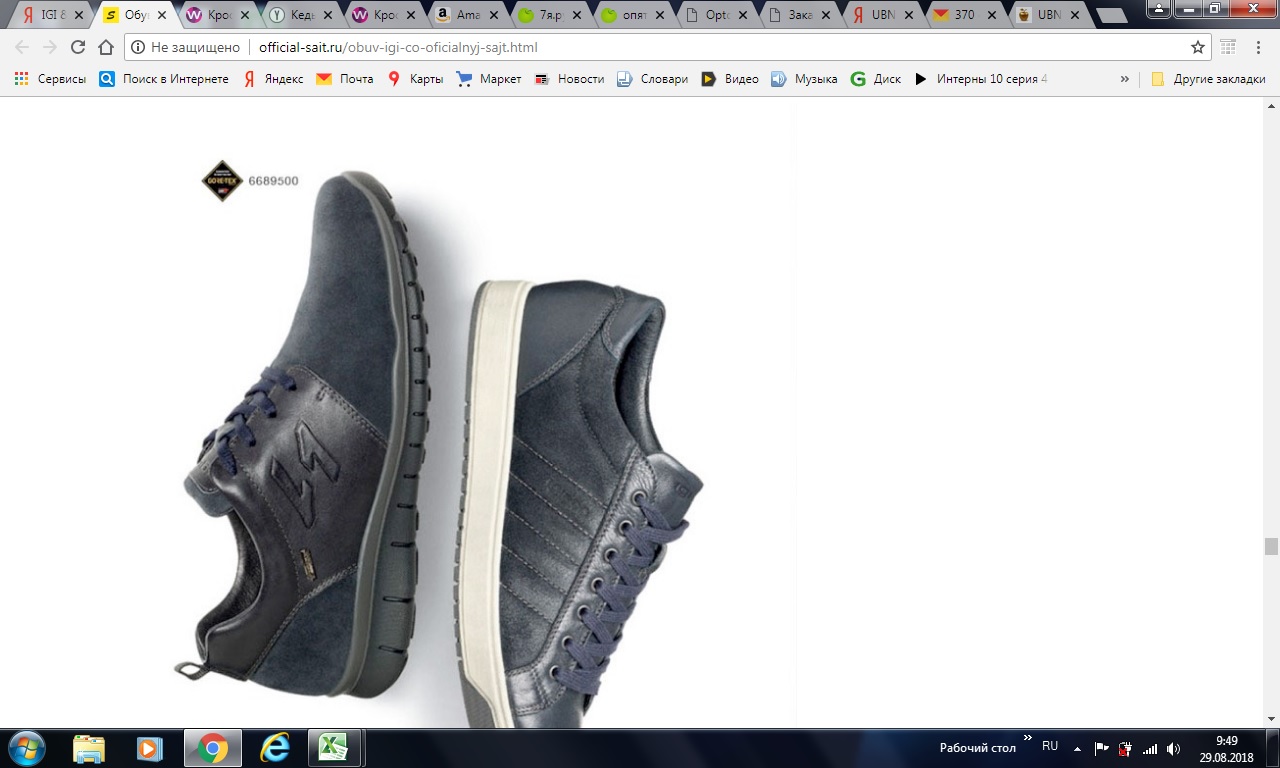Bookmark this page with the star icon
This screenshot has height=768, width=1280.
tap(1197, 47)
